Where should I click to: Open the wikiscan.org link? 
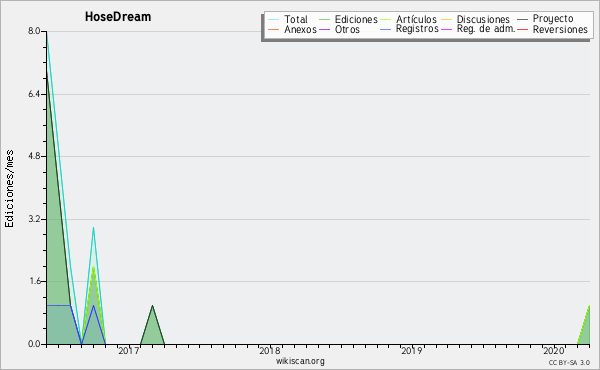coord(300,361)
